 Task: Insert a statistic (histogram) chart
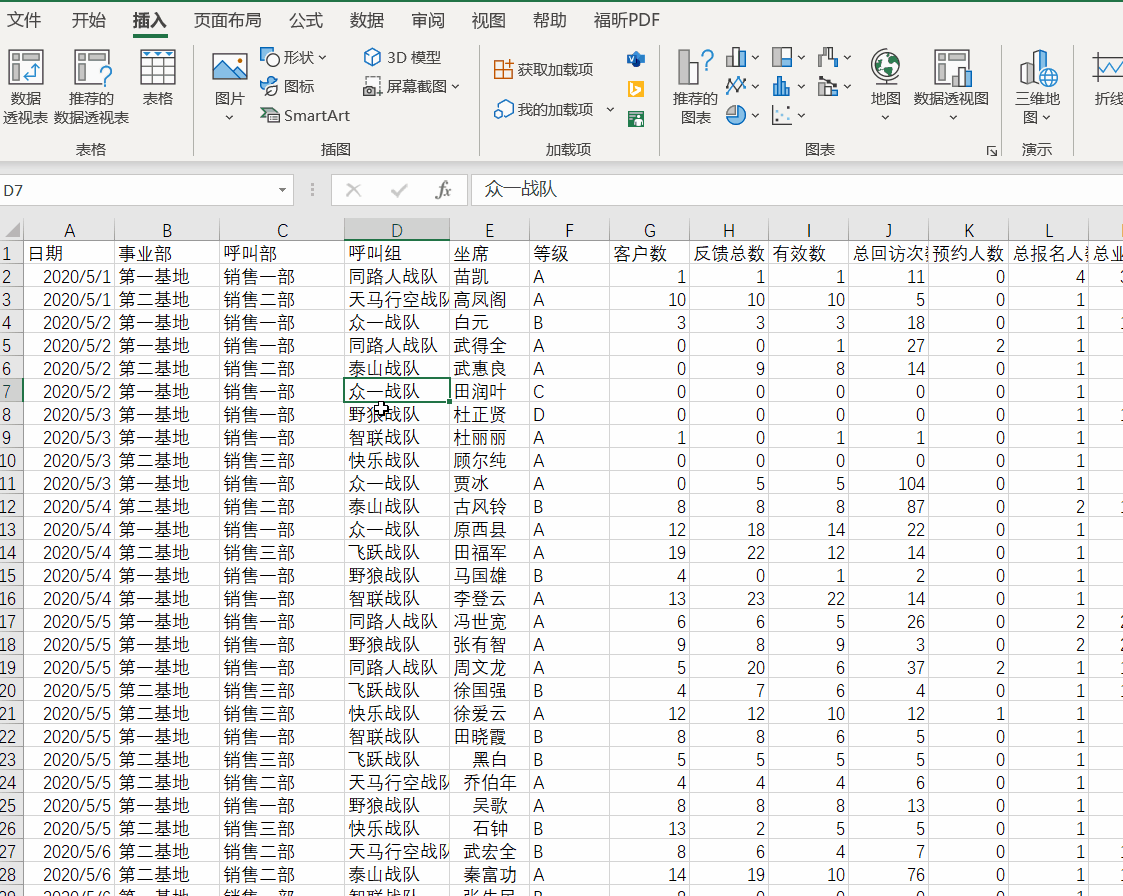tap(781, 87)
